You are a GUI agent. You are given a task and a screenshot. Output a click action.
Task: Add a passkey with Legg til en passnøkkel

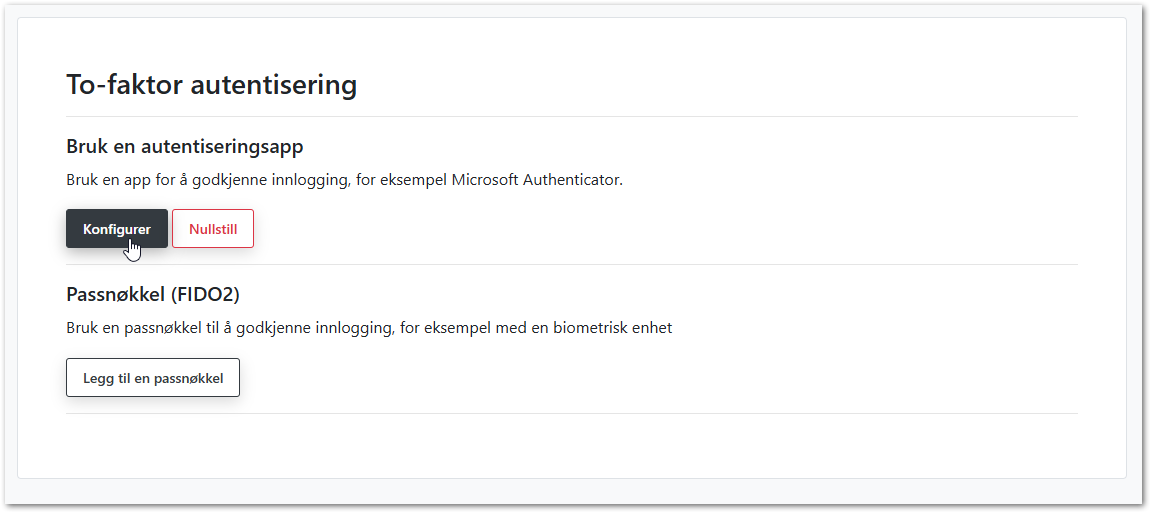point(153,378)
